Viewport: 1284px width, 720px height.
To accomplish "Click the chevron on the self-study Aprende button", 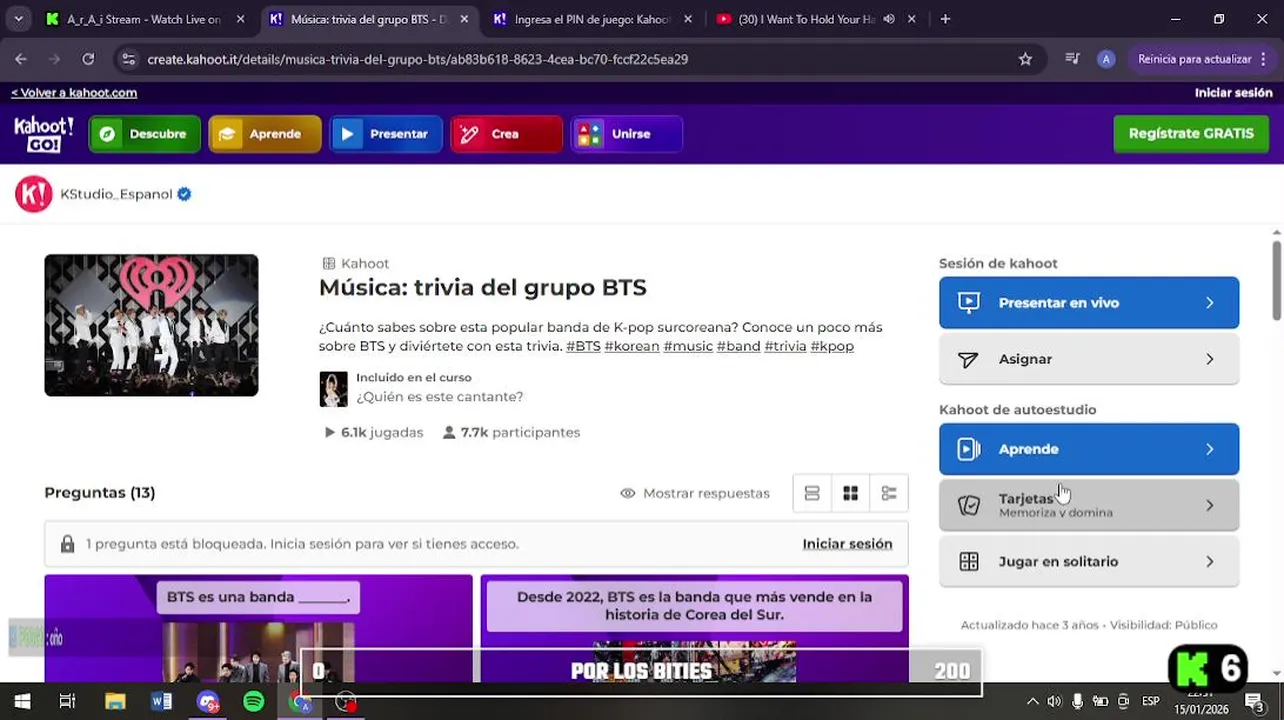I will click(1209, 449).
